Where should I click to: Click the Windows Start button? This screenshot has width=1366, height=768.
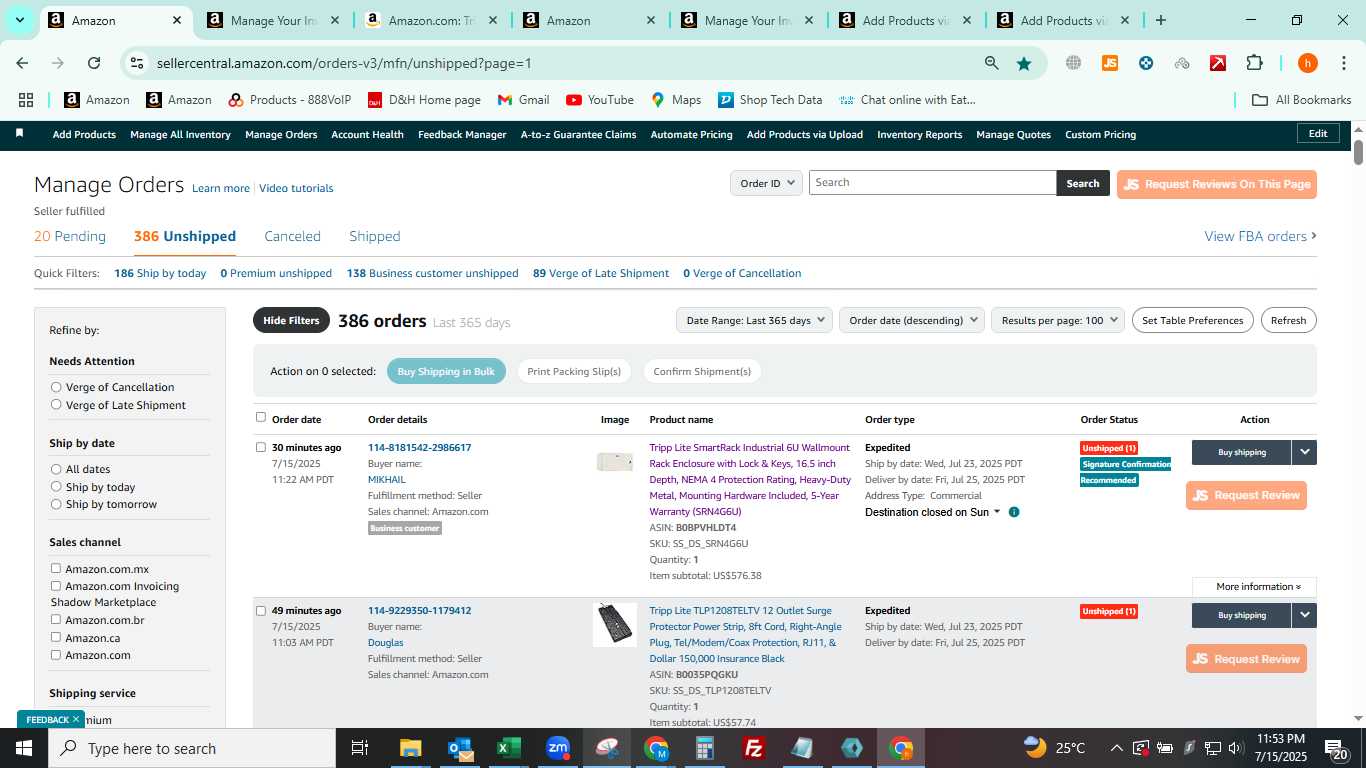click(24, 748)
